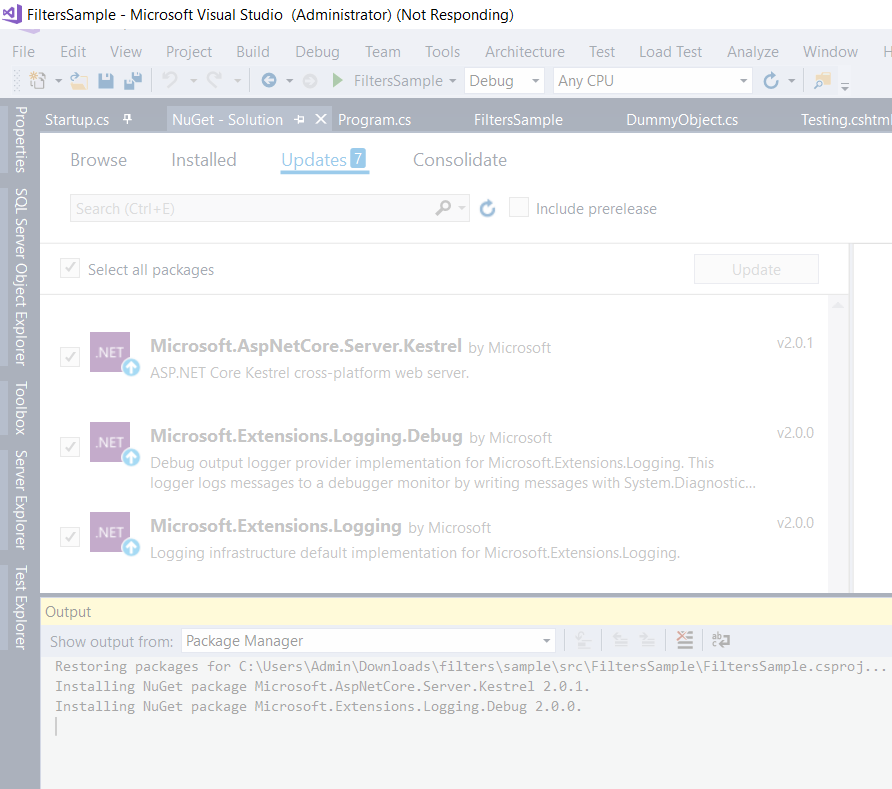Open the Program.cs document tab

pyautogui.click(x=374, y=119)
